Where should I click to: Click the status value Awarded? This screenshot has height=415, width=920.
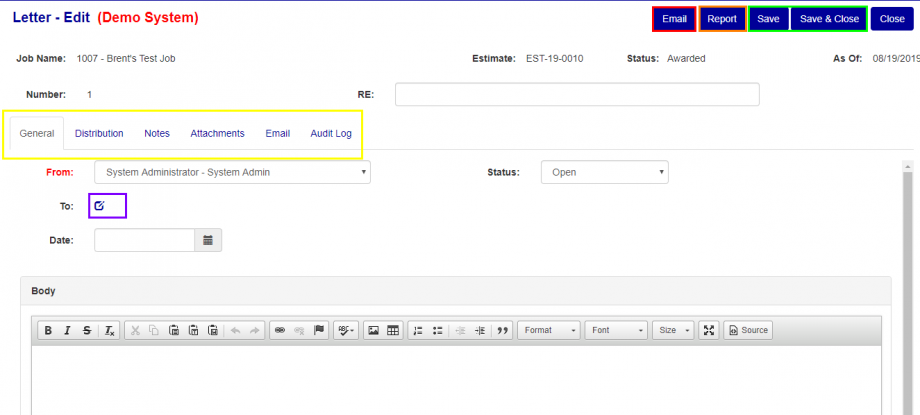pyautogui.click(x=686, y=59)
